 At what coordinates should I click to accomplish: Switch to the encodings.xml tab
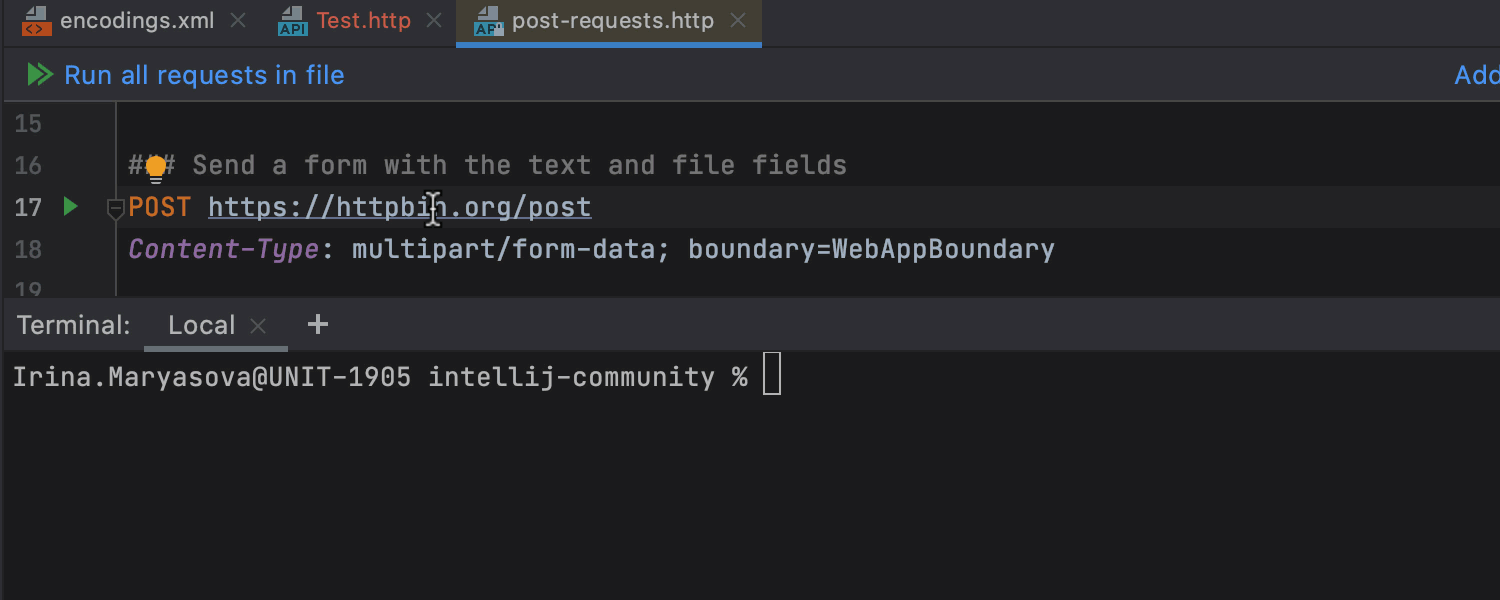pyautogui.click(x=135, y=19)
